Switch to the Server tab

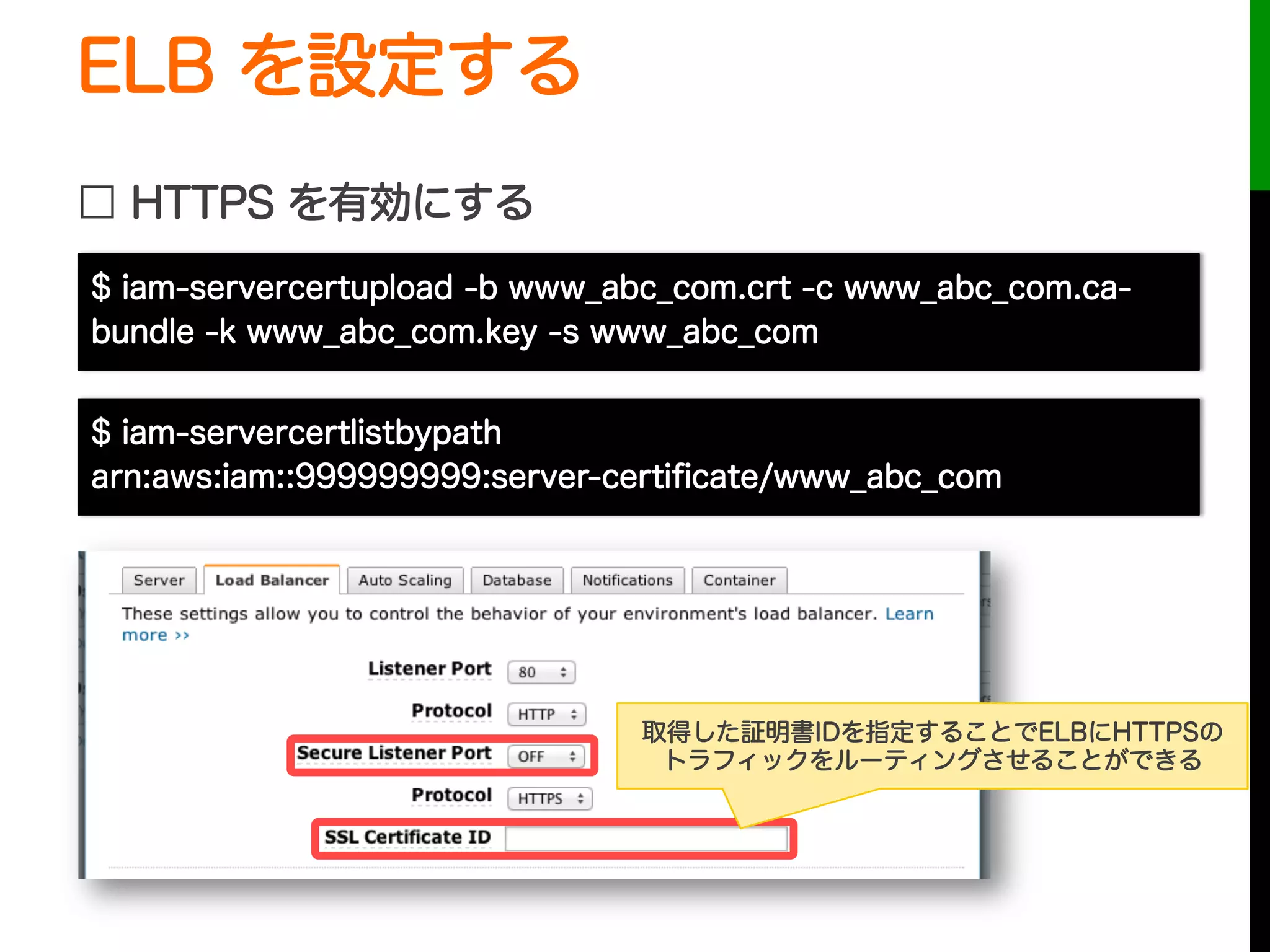coord(159,580)
